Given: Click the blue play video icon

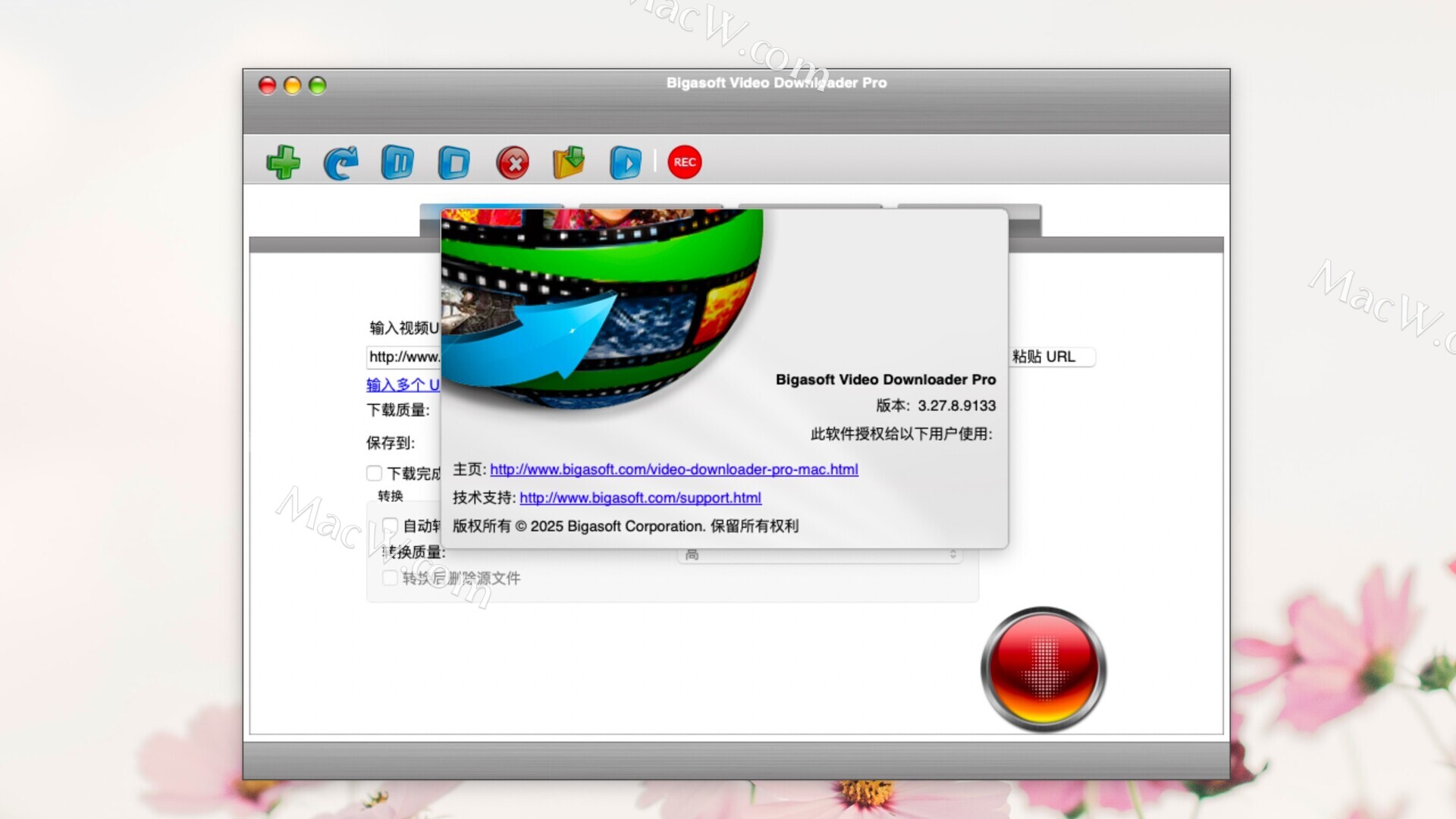Looking at the screenshot, I should pos(626,162).
